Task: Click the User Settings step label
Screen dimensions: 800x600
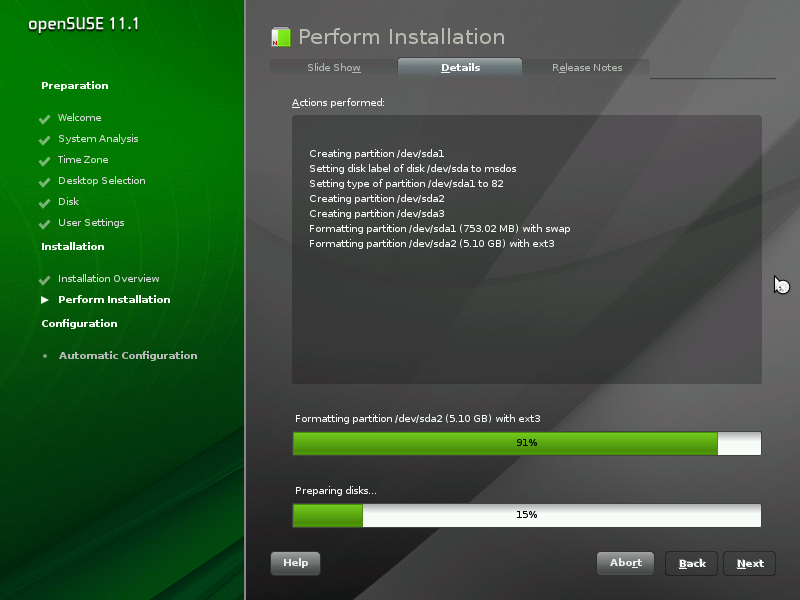Action: tap(91, 223)
